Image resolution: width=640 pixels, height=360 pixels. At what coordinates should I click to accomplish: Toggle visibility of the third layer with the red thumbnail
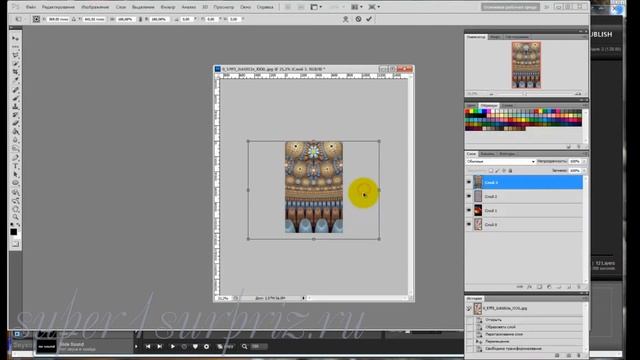pos(469,210)
